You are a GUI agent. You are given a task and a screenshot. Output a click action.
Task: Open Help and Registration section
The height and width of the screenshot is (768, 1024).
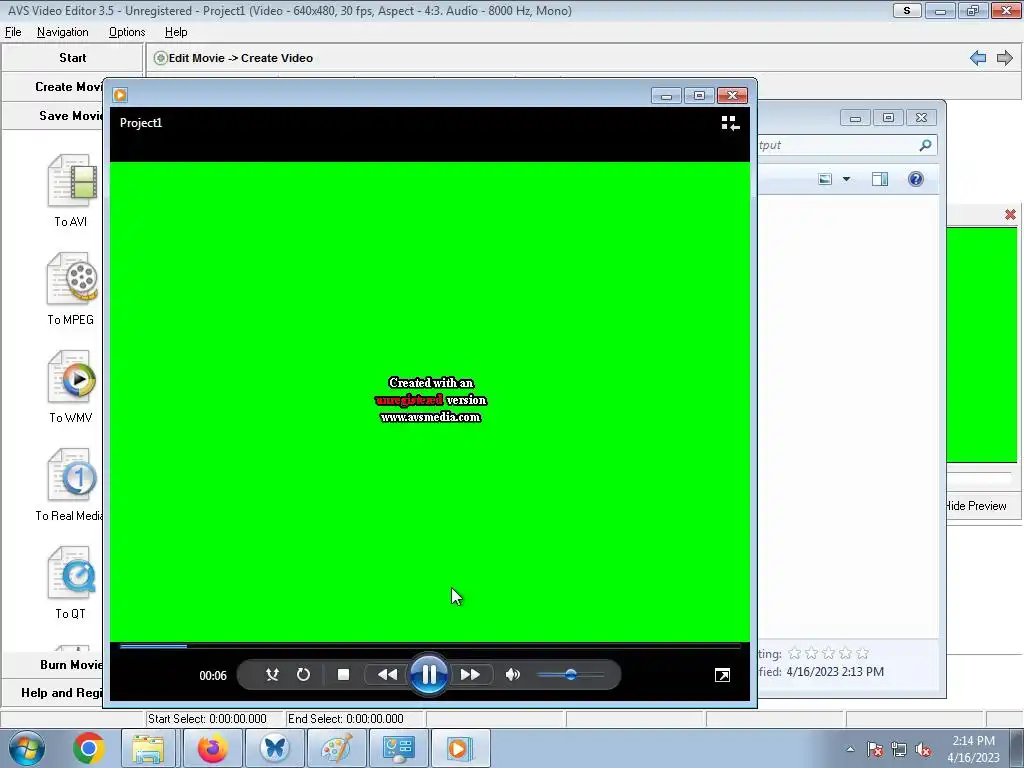pos(54,693)
